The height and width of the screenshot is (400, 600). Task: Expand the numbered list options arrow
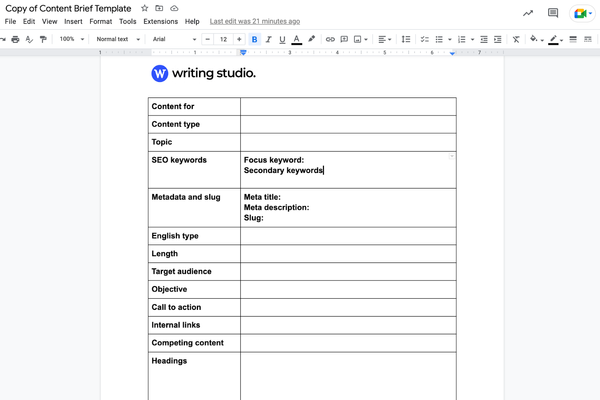pyautogui.click(x=473, y=39)
